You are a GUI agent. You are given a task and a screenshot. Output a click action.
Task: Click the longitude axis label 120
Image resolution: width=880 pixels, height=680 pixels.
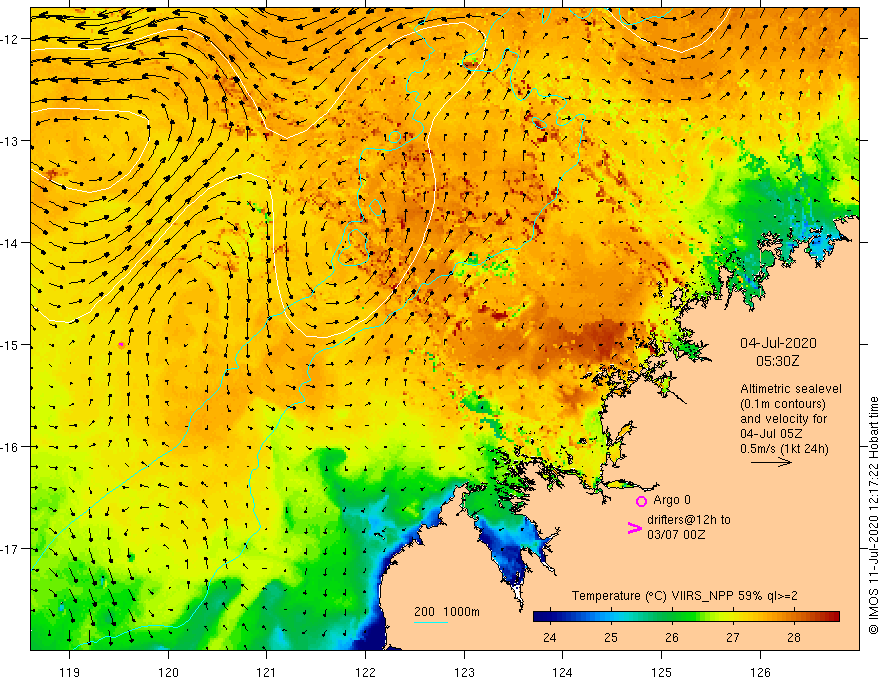pos(168,672)
